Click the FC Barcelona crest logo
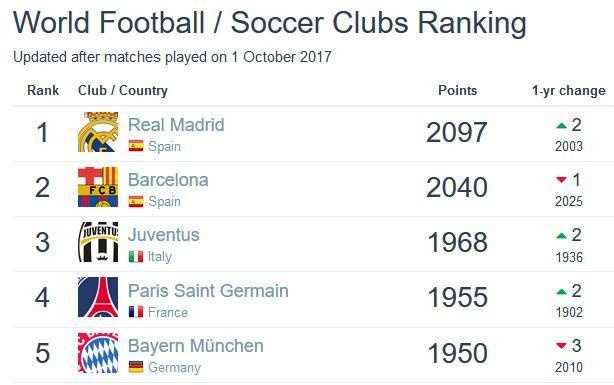The height and width of the screenshot is (385, 614). tap(98, 187)
